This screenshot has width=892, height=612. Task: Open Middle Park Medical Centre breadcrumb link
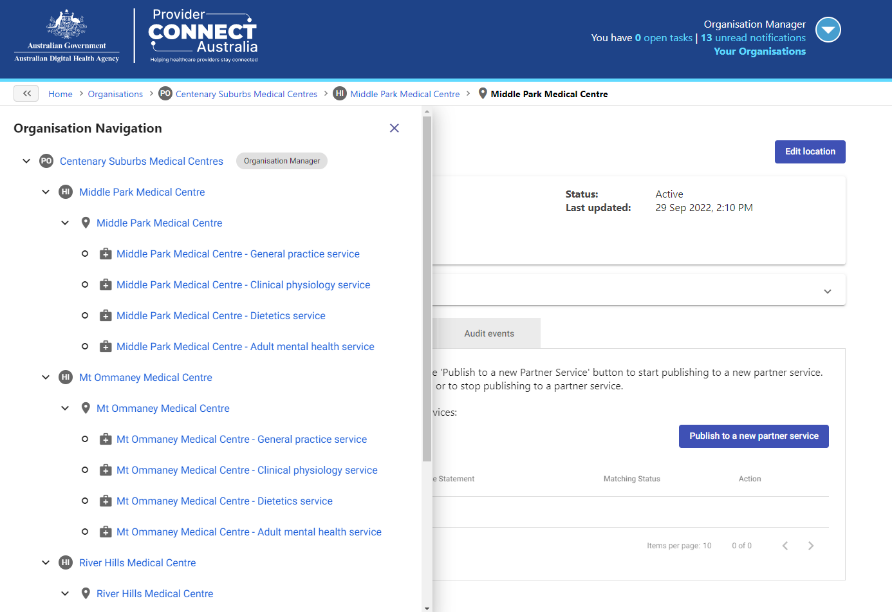point(405,94)
